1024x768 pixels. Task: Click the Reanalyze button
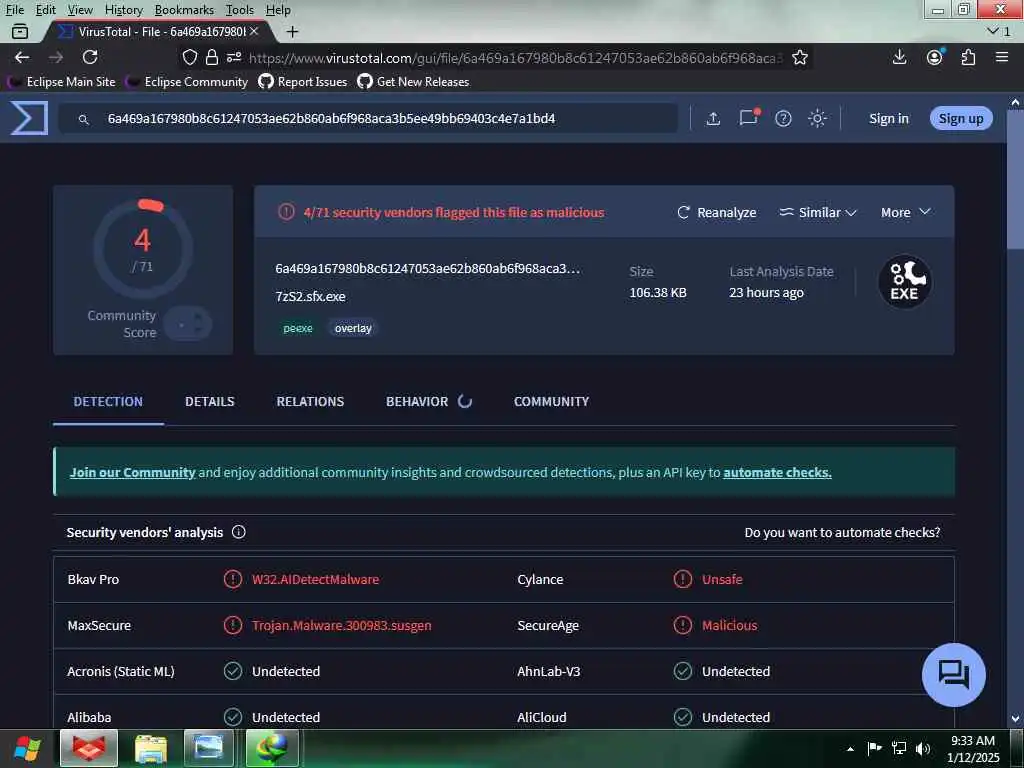(716, 212)
